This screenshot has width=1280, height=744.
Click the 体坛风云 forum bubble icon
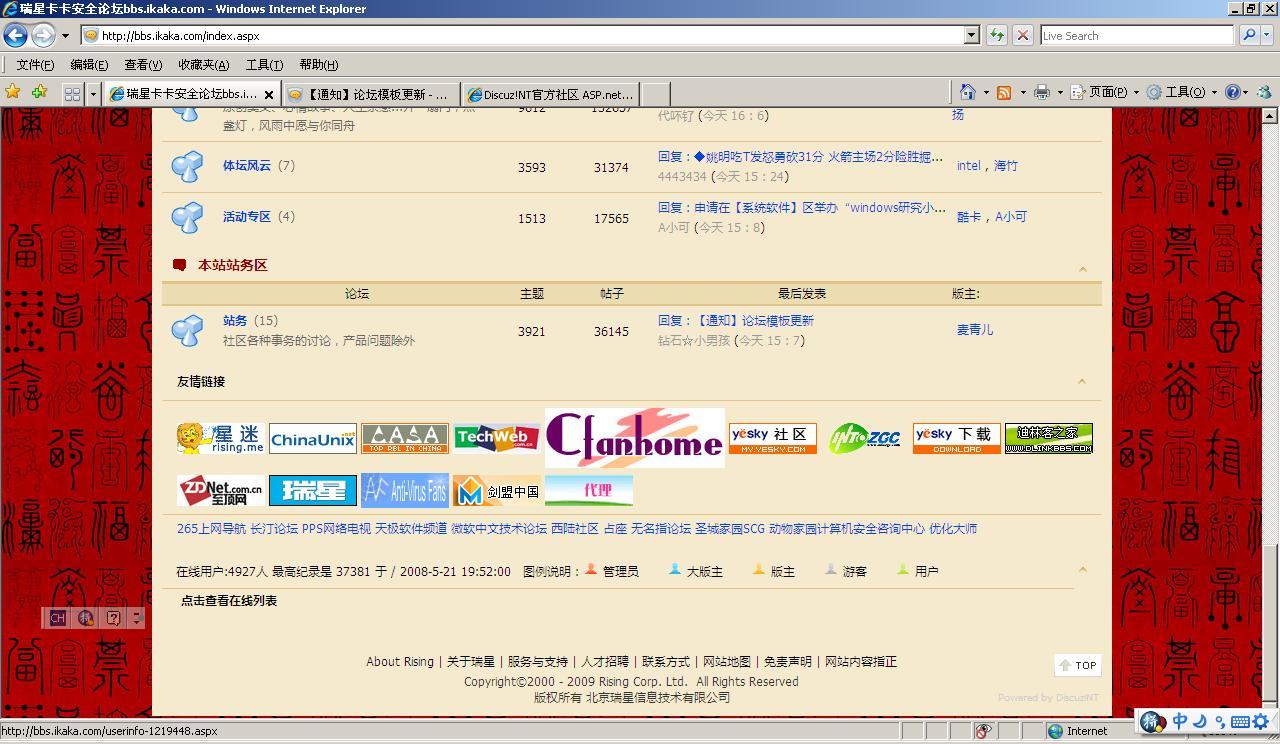(187, 167)
